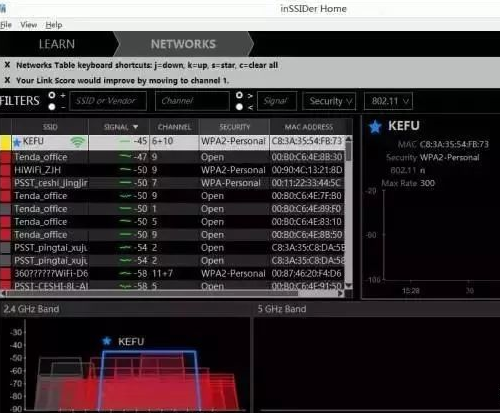The image size is (500, 413).
Task: Select Tenda_office row with MAC 00:B0:C6:4E:8B:30
Action: [x=172, y=157]
